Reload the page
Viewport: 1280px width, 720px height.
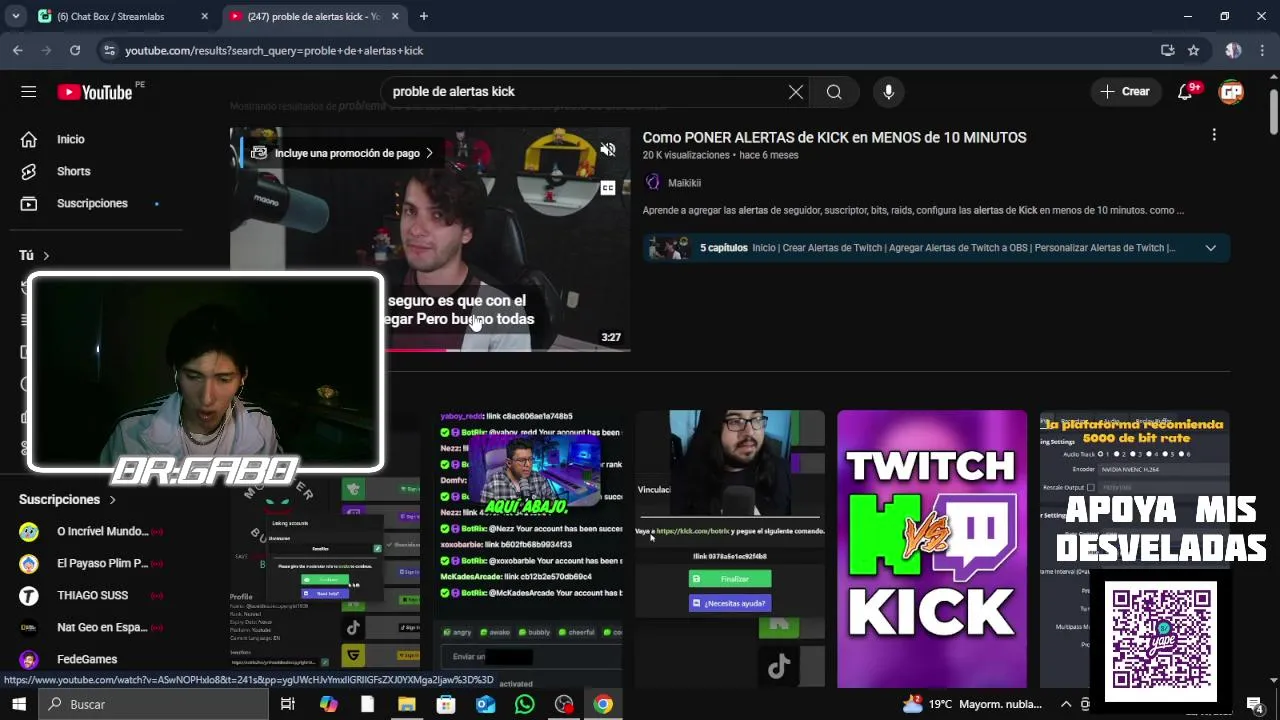(x=75, y=50)
